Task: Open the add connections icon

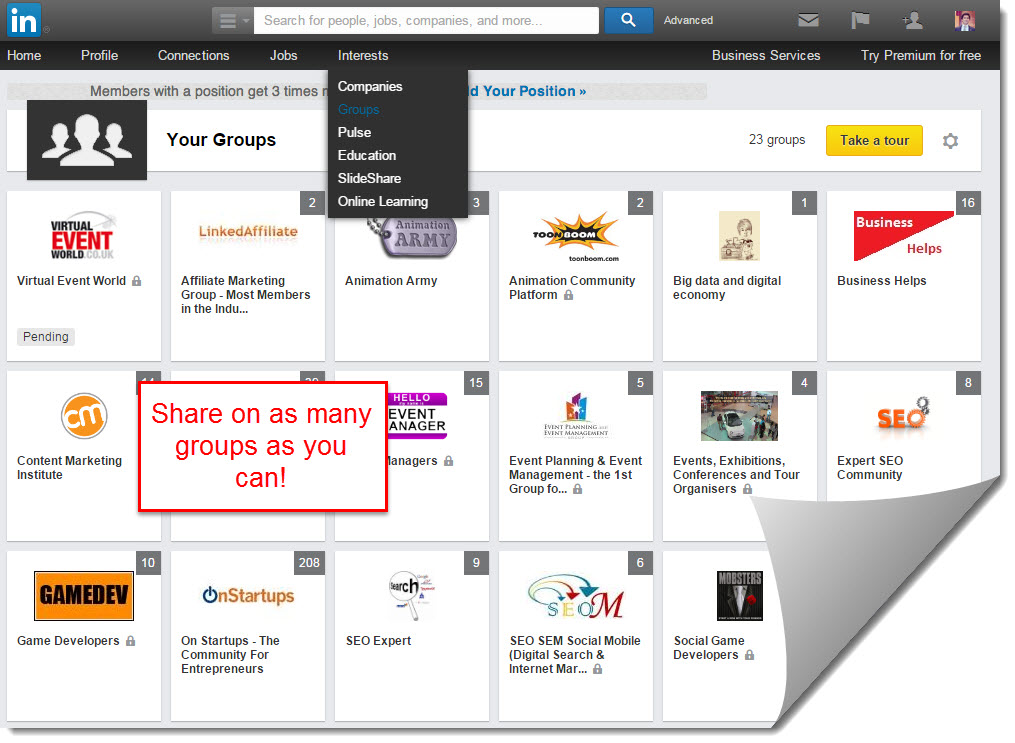Action: point(913,20)
